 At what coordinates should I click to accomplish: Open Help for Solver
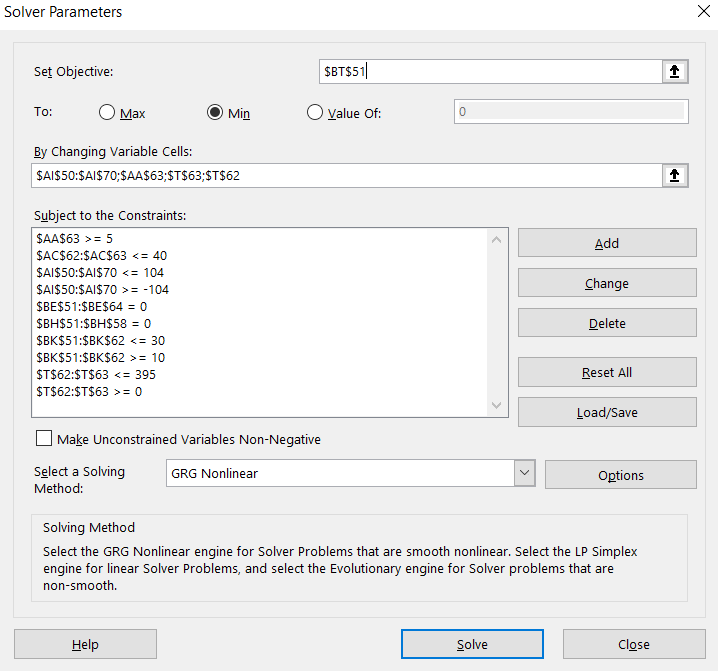(85, 644)
